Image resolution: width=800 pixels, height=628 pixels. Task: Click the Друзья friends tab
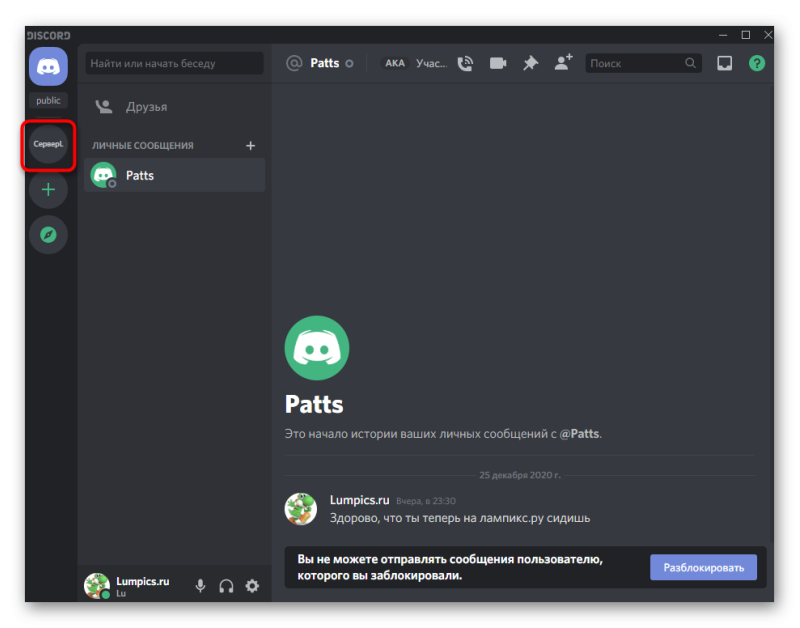pyautogui.click(x=174, y=107)
